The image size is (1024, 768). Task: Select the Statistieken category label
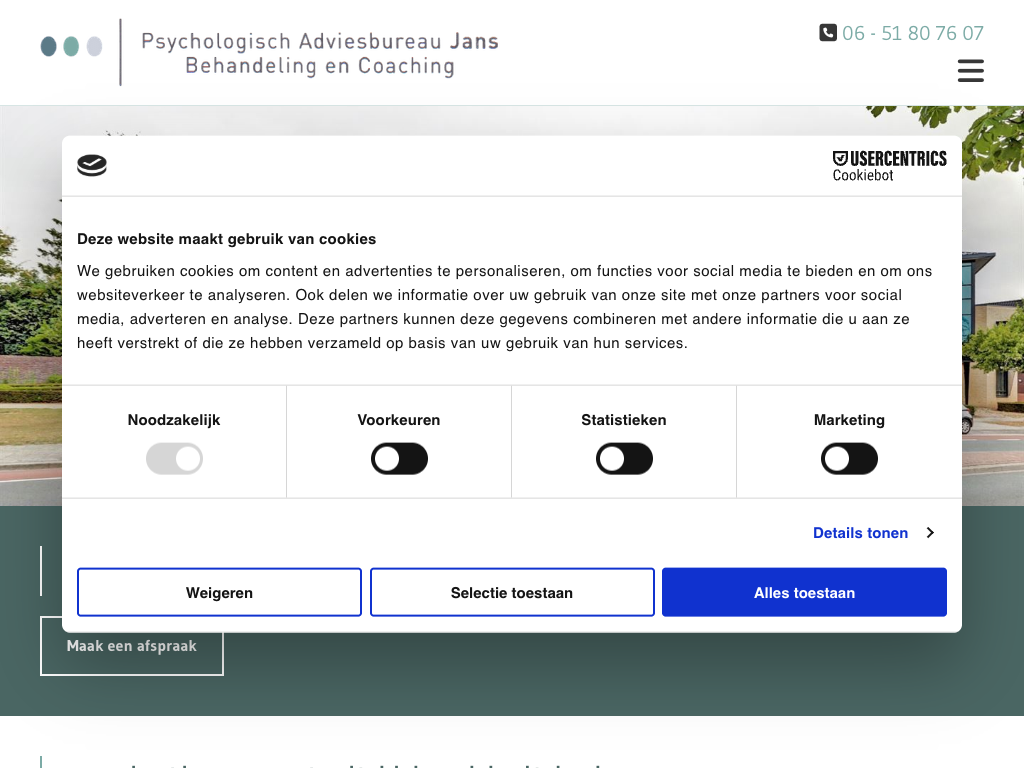tap(624, 420)
